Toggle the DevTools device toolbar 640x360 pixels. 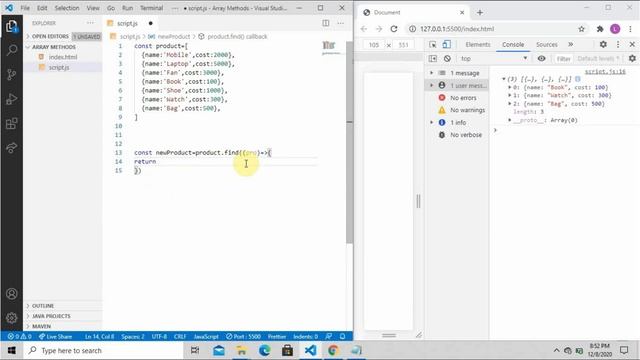(447, 44)
